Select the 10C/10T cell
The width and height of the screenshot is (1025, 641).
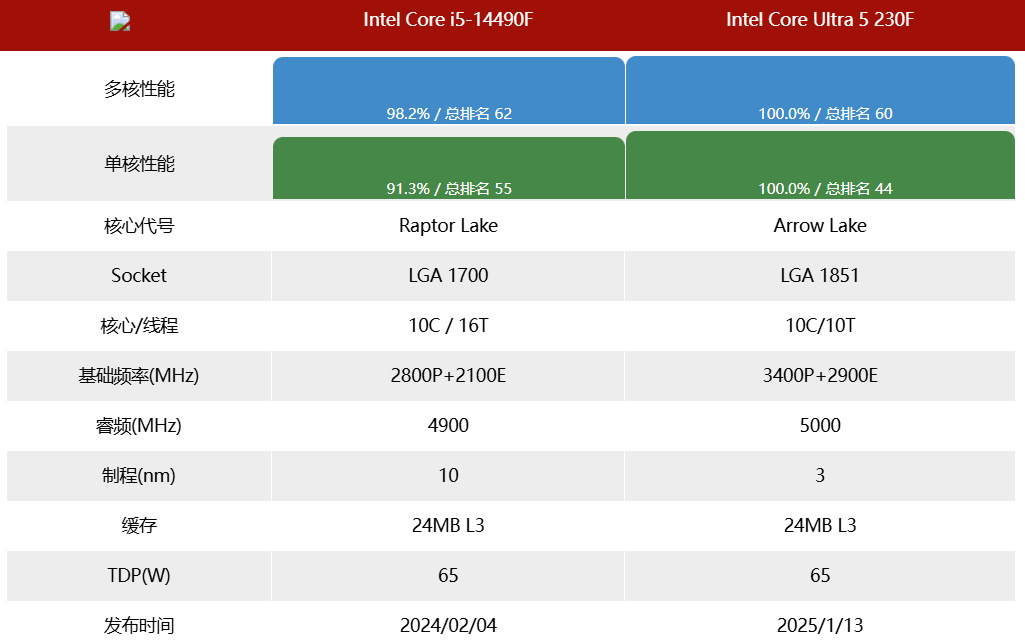pyautogui.click(x=820, y=325)
